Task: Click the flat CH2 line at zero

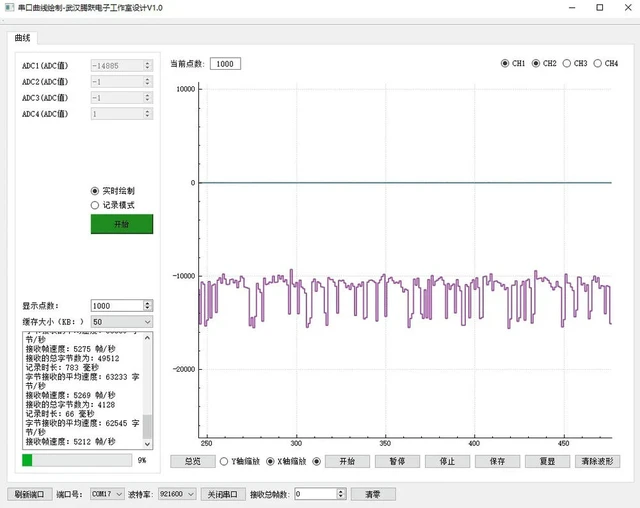Action: pos(405,183)
